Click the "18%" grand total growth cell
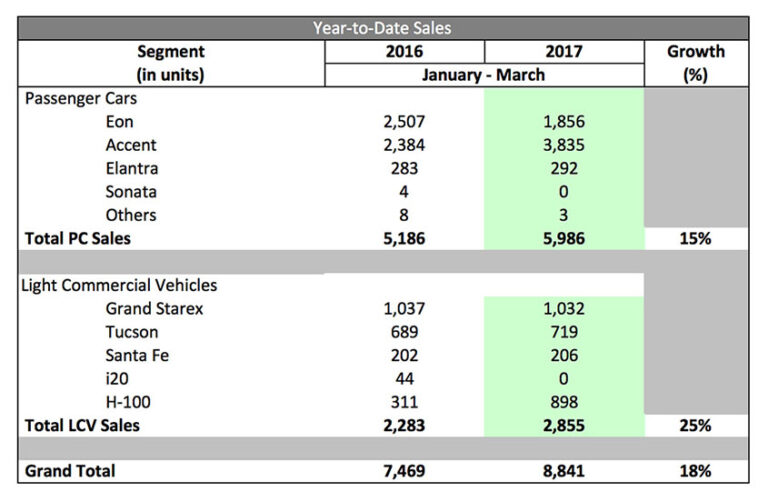This screenshot has height=502, width=768. coord(696,471)
